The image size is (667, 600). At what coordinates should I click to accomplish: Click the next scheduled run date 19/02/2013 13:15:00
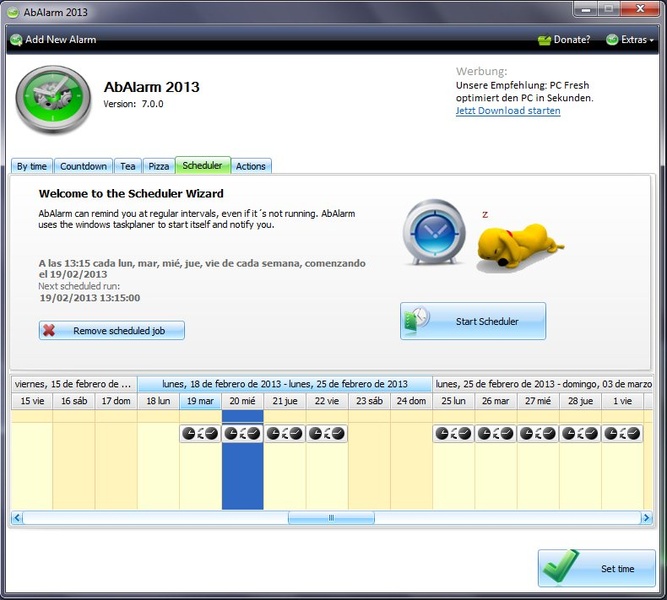point(90,298)
